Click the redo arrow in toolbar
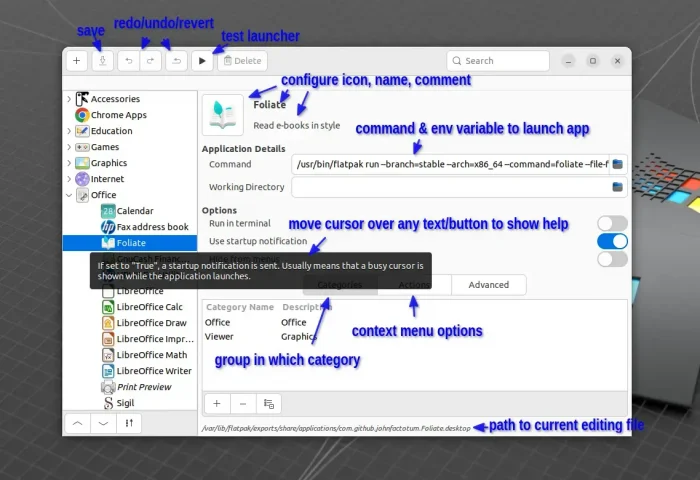 click(151, 61)
